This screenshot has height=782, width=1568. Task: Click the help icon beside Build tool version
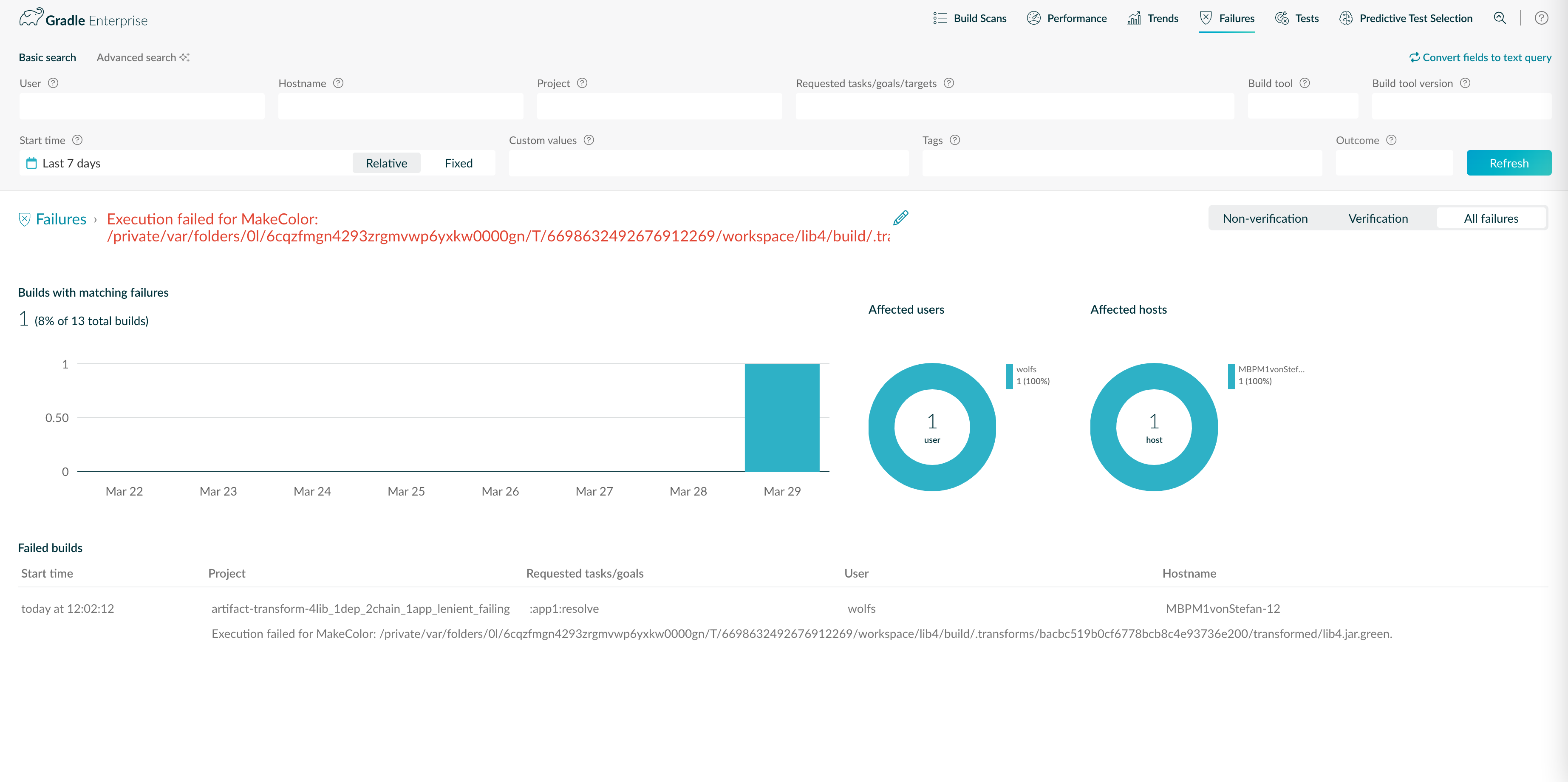[x=1465, y=83]
